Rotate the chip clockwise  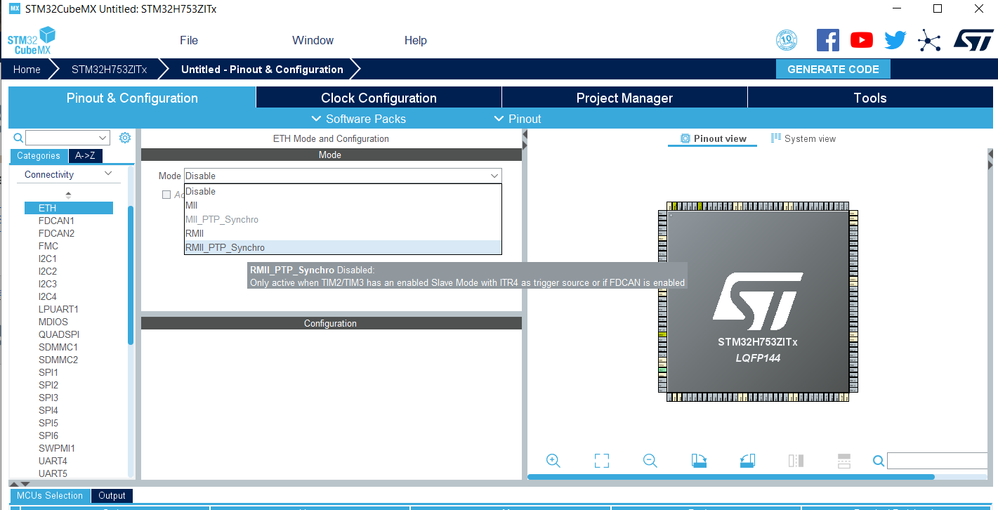coord(699,461)
